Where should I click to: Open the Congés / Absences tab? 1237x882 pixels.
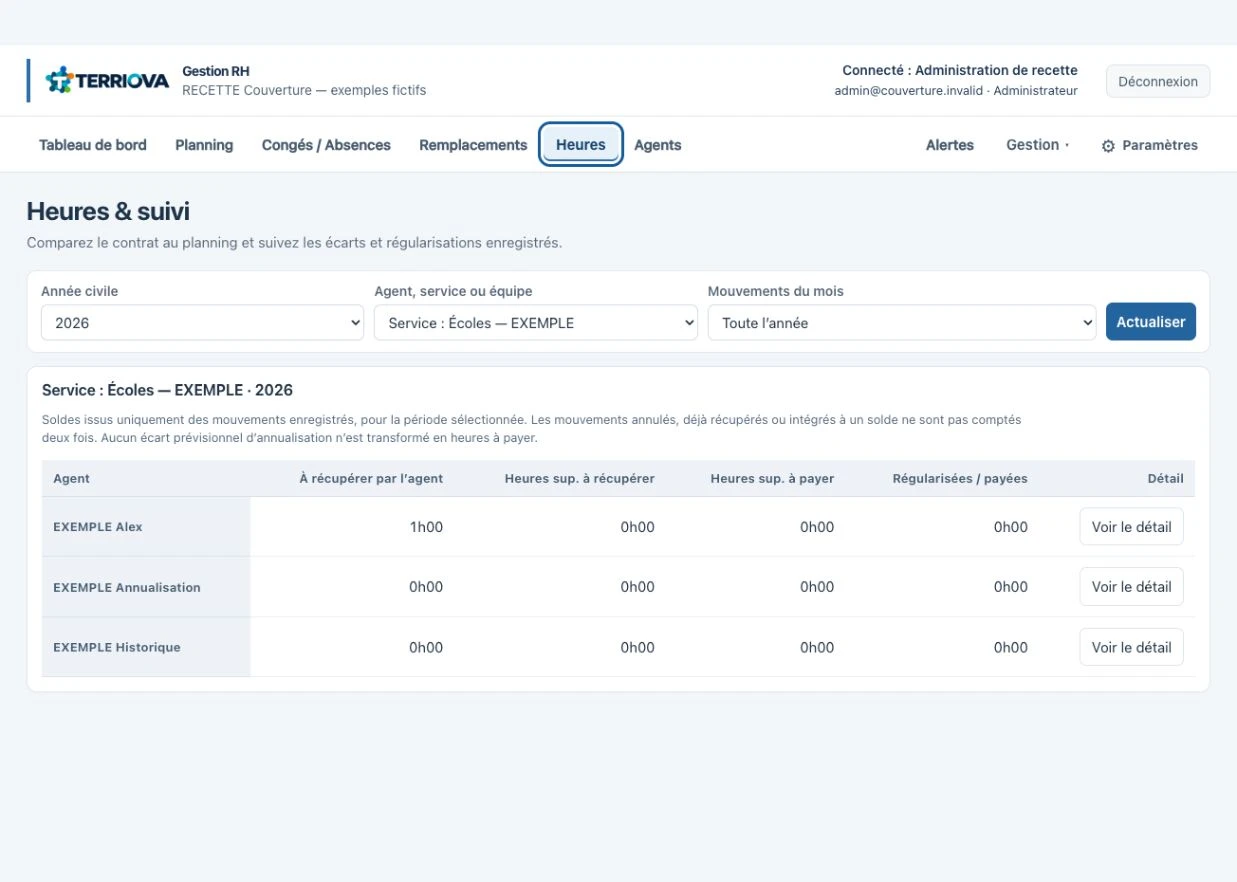(326, 145)
